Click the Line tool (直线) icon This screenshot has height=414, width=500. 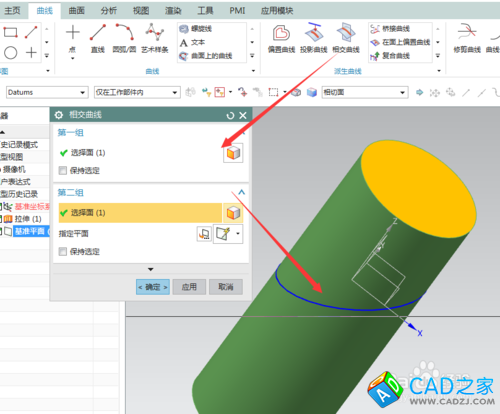click(98, 33)
